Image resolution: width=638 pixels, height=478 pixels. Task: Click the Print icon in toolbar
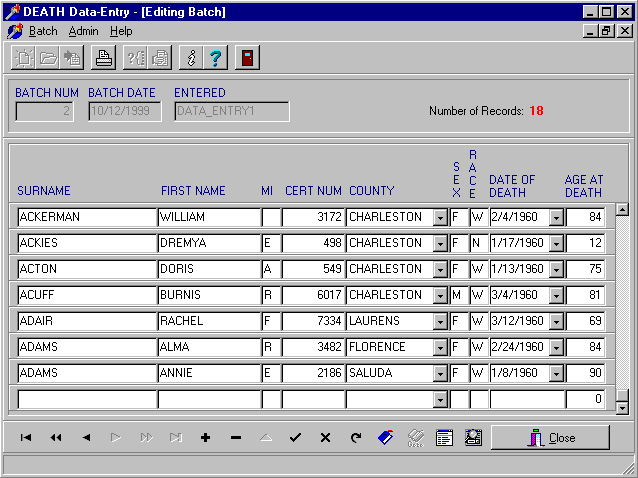coord(102,58)
